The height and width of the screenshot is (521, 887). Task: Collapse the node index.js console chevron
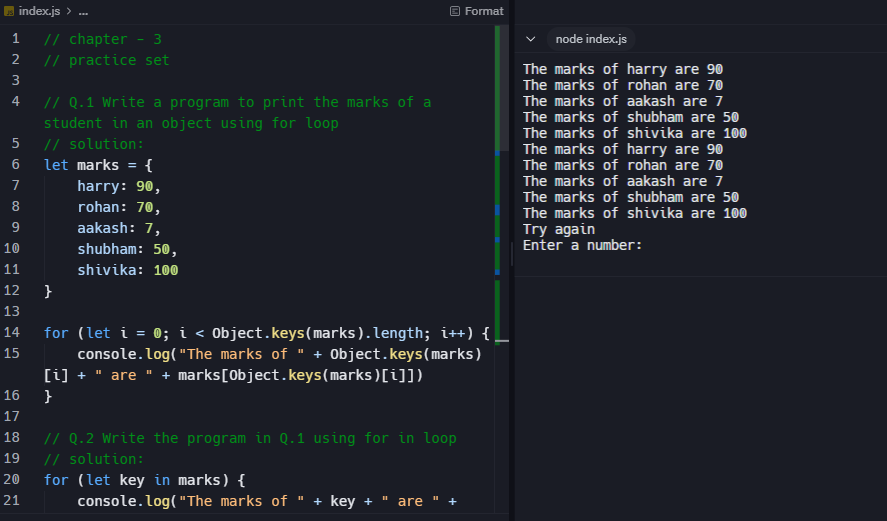530,39
